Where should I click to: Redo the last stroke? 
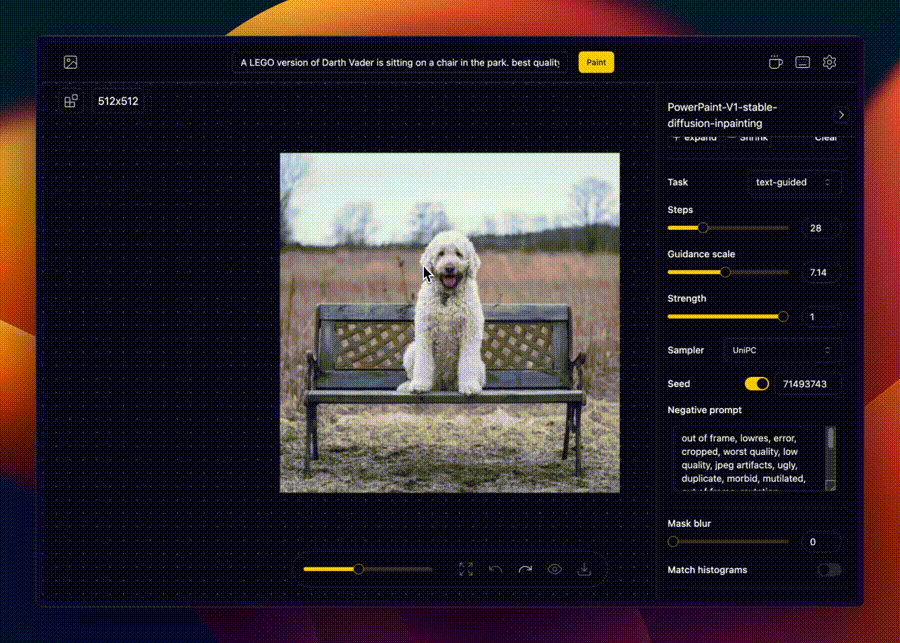525,569
